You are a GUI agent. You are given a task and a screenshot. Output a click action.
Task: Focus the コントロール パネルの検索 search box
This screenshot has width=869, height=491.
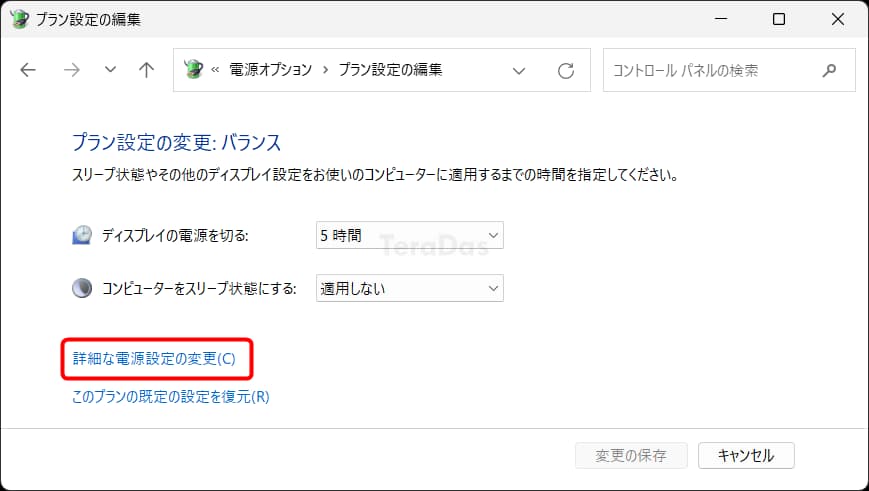coord(729,70)
